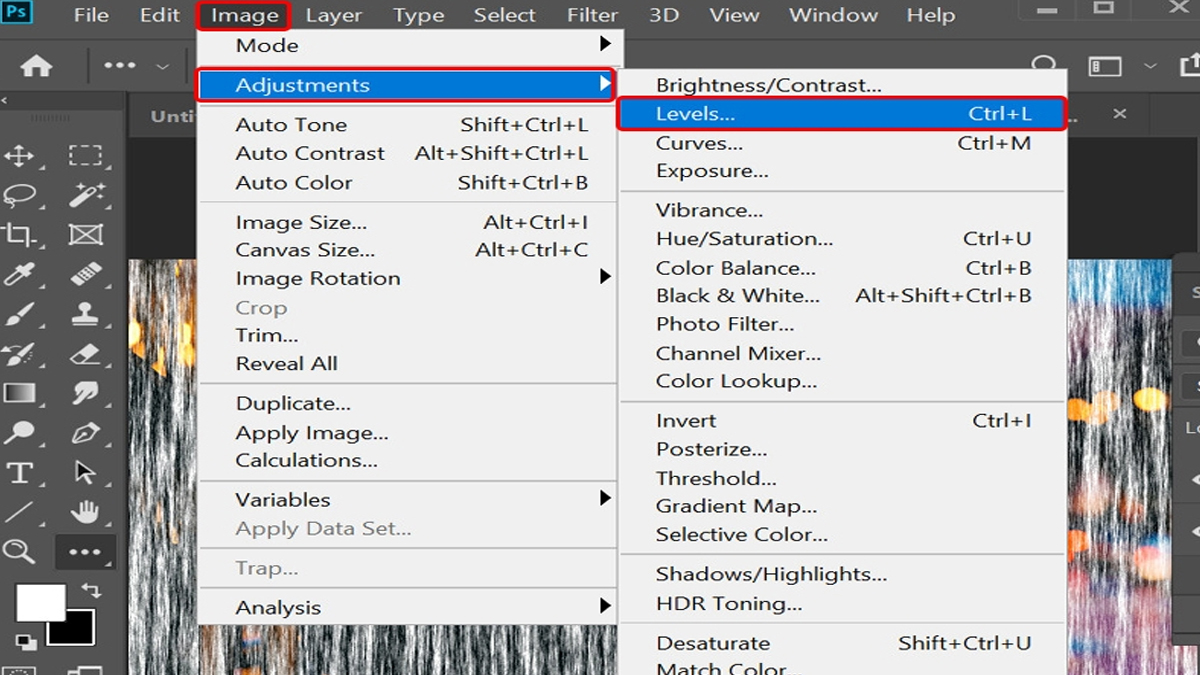Screen dimensions: 1200x675
Task: Select the Clone Stamp tool
Action: [84, 314]
